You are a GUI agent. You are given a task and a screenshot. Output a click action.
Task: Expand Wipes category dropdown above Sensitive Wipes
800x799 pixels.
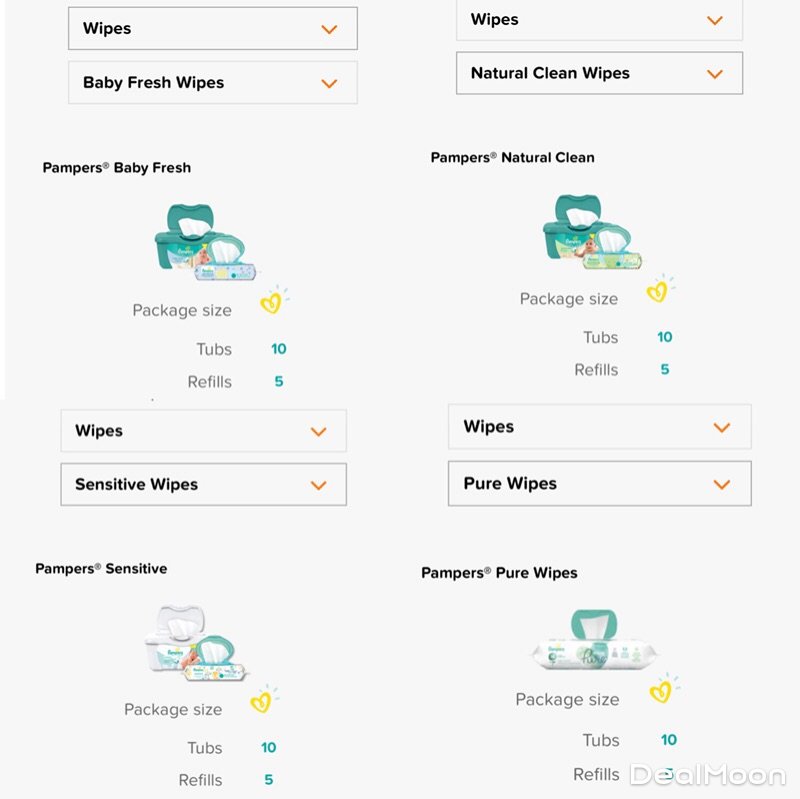click(203, 431)
